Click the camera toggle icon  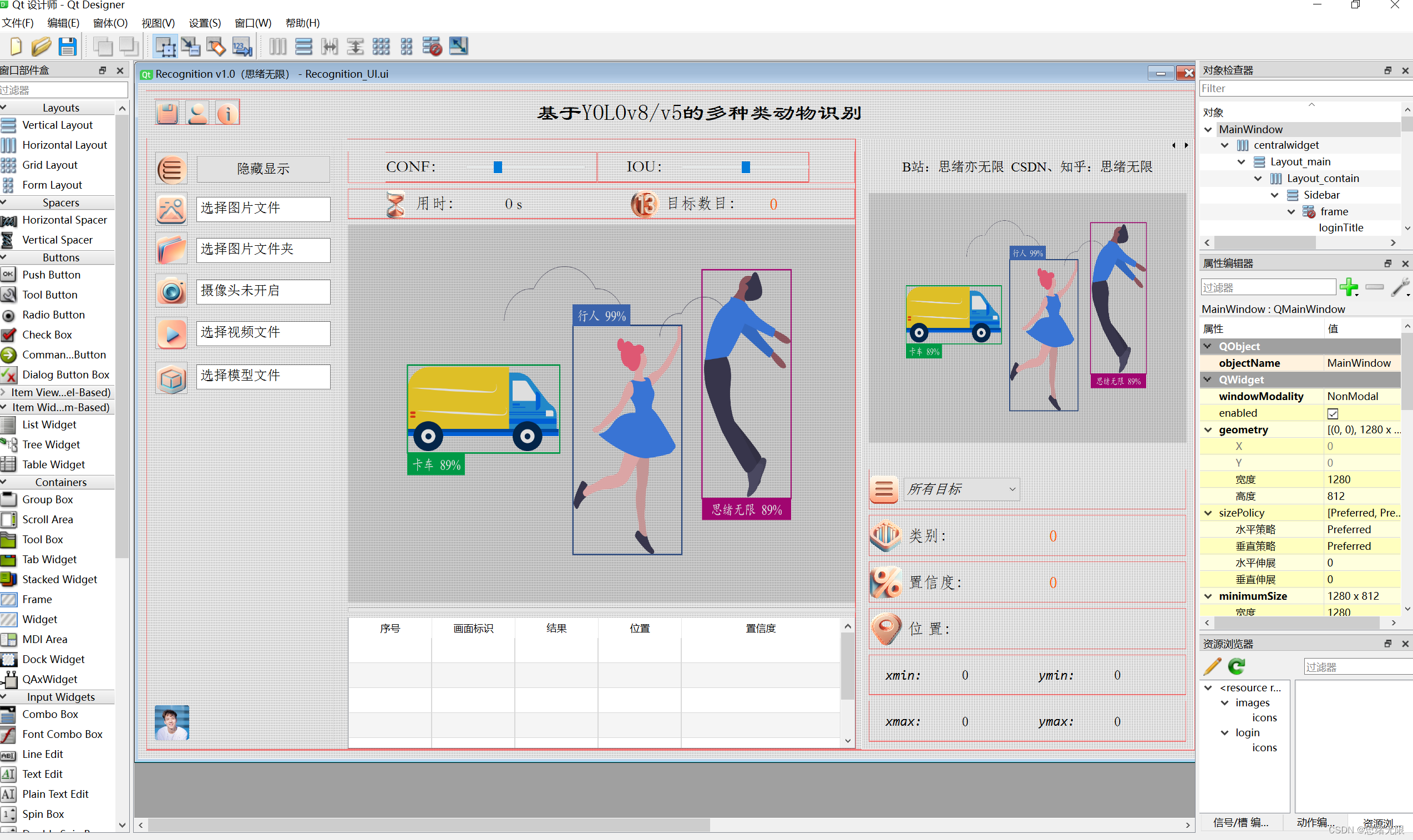tap(171, 291)
